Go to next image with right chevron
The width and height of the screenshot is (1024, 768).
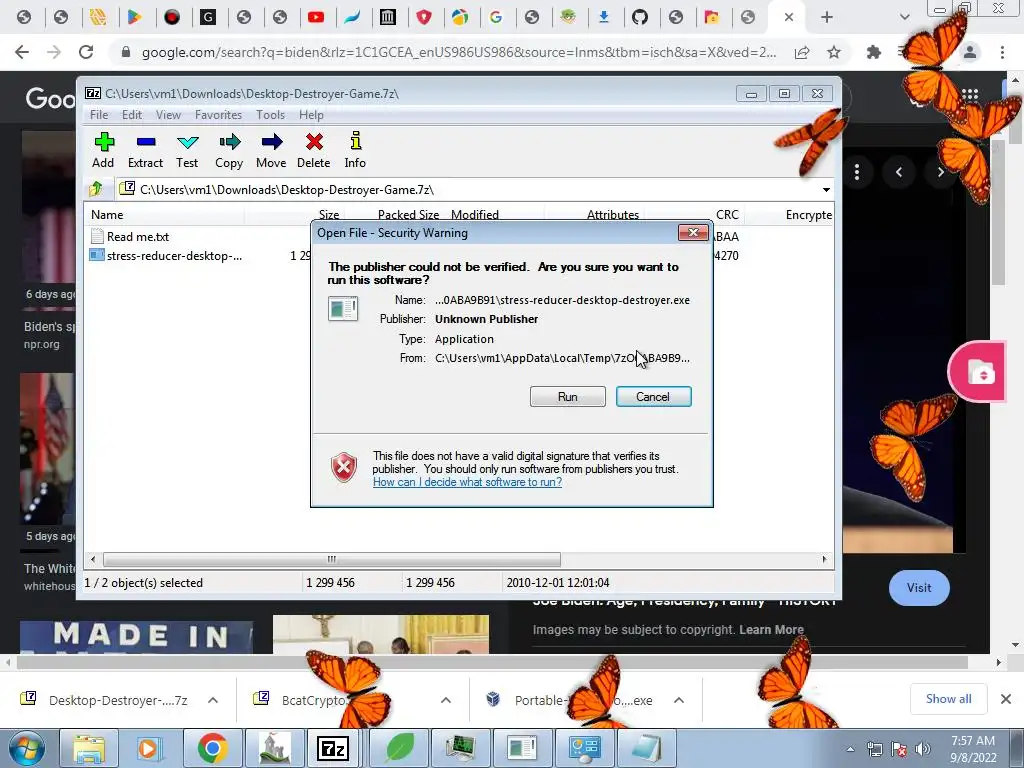(x=940, y=172)
